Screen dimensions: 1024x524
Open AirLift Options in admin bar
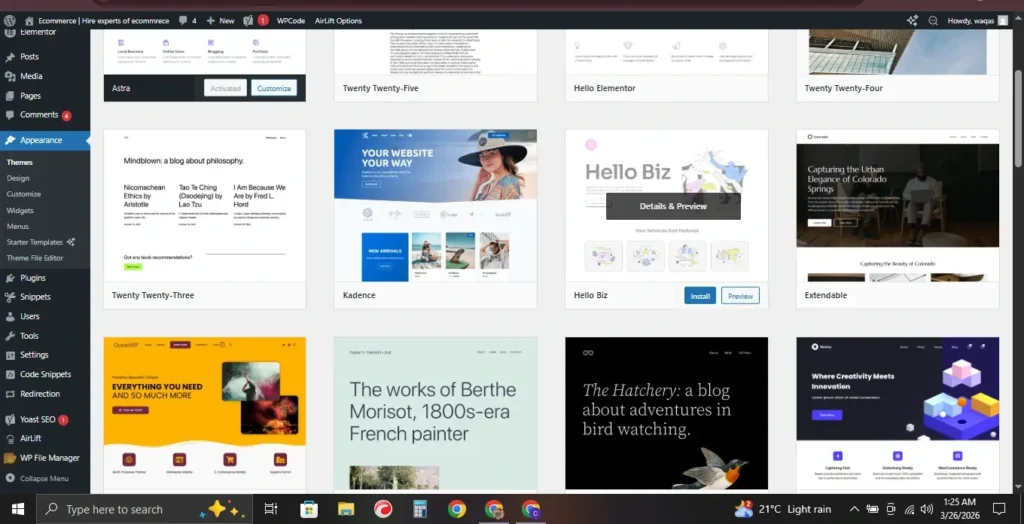[338, 21]
